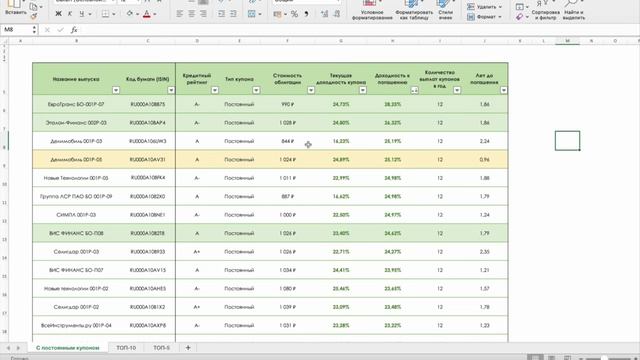Switch to ТОП-5 sheet tab
The width and height of the screenshot is (640, 360).
coord(161,348)
